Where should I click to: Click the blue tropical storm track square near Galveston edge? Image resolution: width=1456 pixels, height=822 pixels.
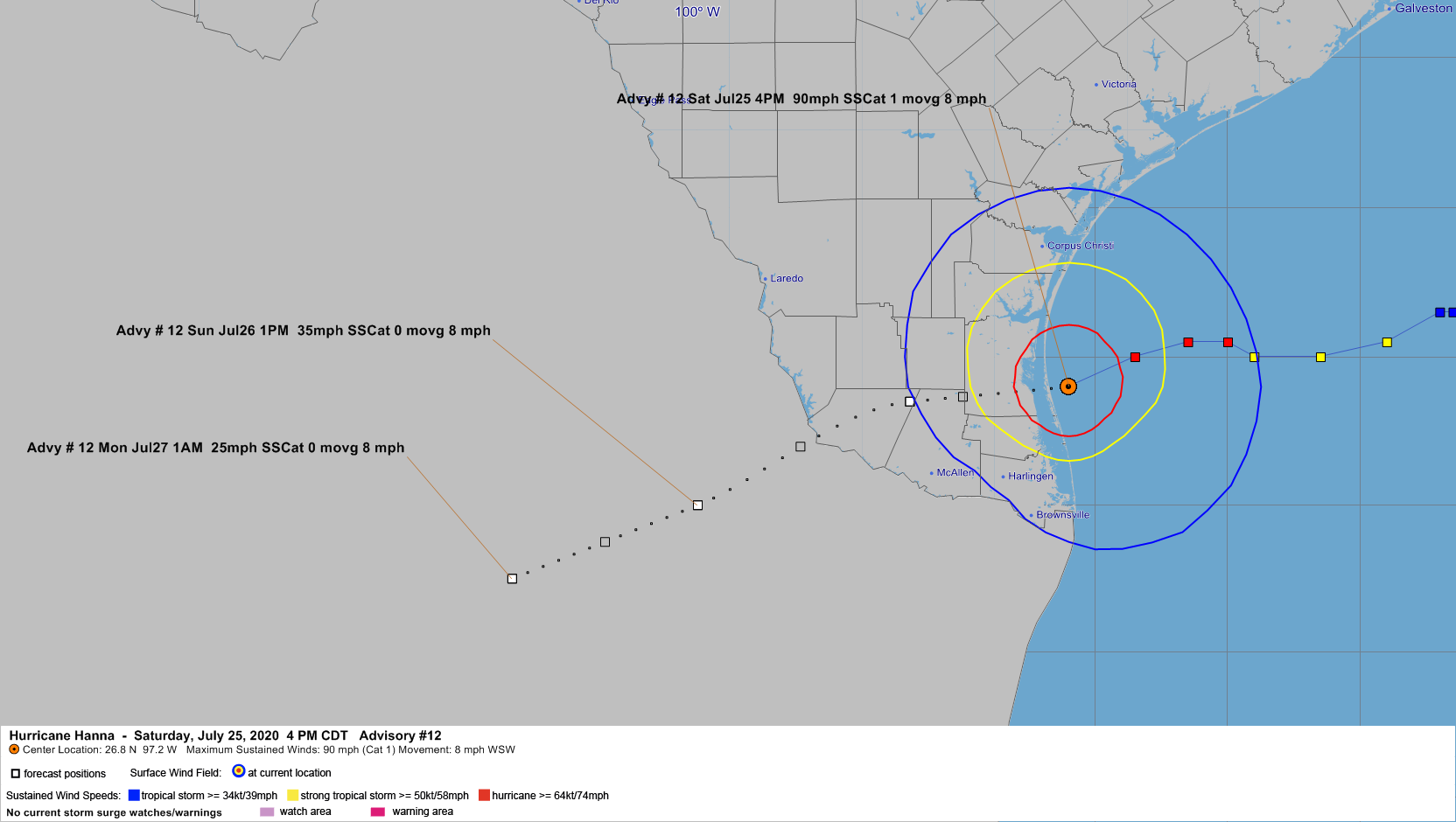pyautogui.click(x=1439, y=312)
